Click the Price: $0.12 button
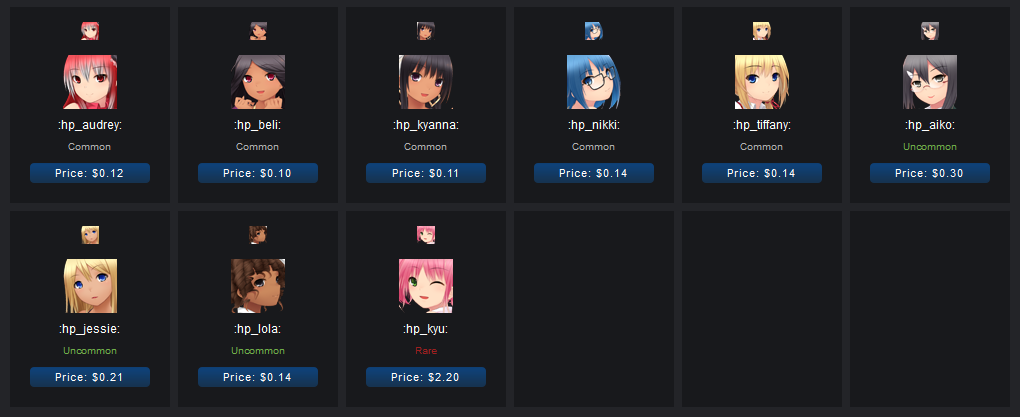The image size is (1020, 417). [x=90, y=173]
